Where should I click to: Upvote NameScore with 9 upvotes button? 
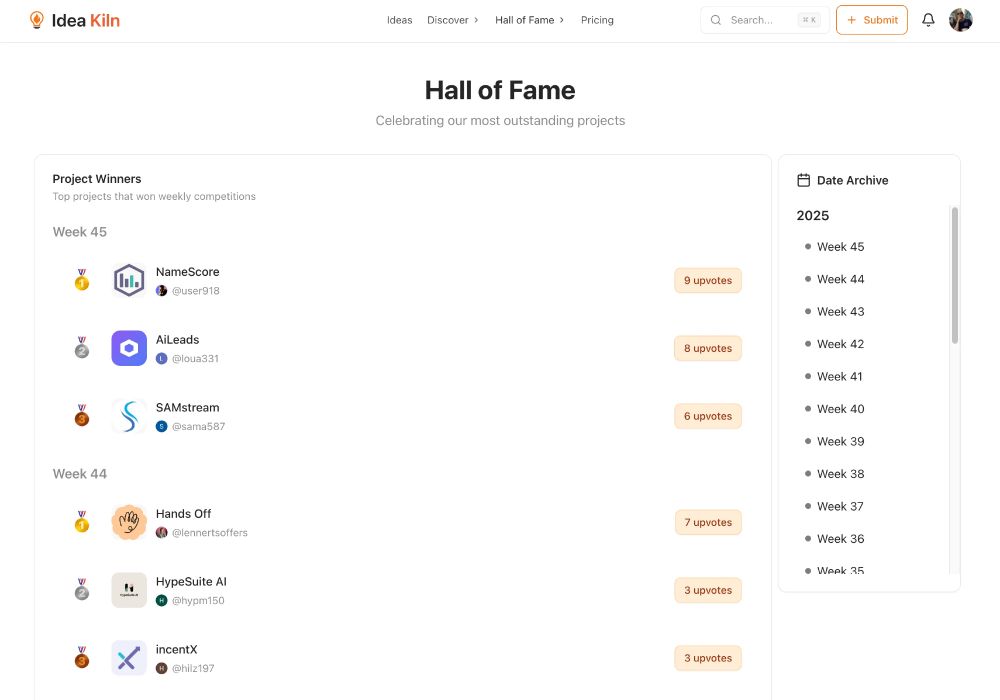[707, 281]
